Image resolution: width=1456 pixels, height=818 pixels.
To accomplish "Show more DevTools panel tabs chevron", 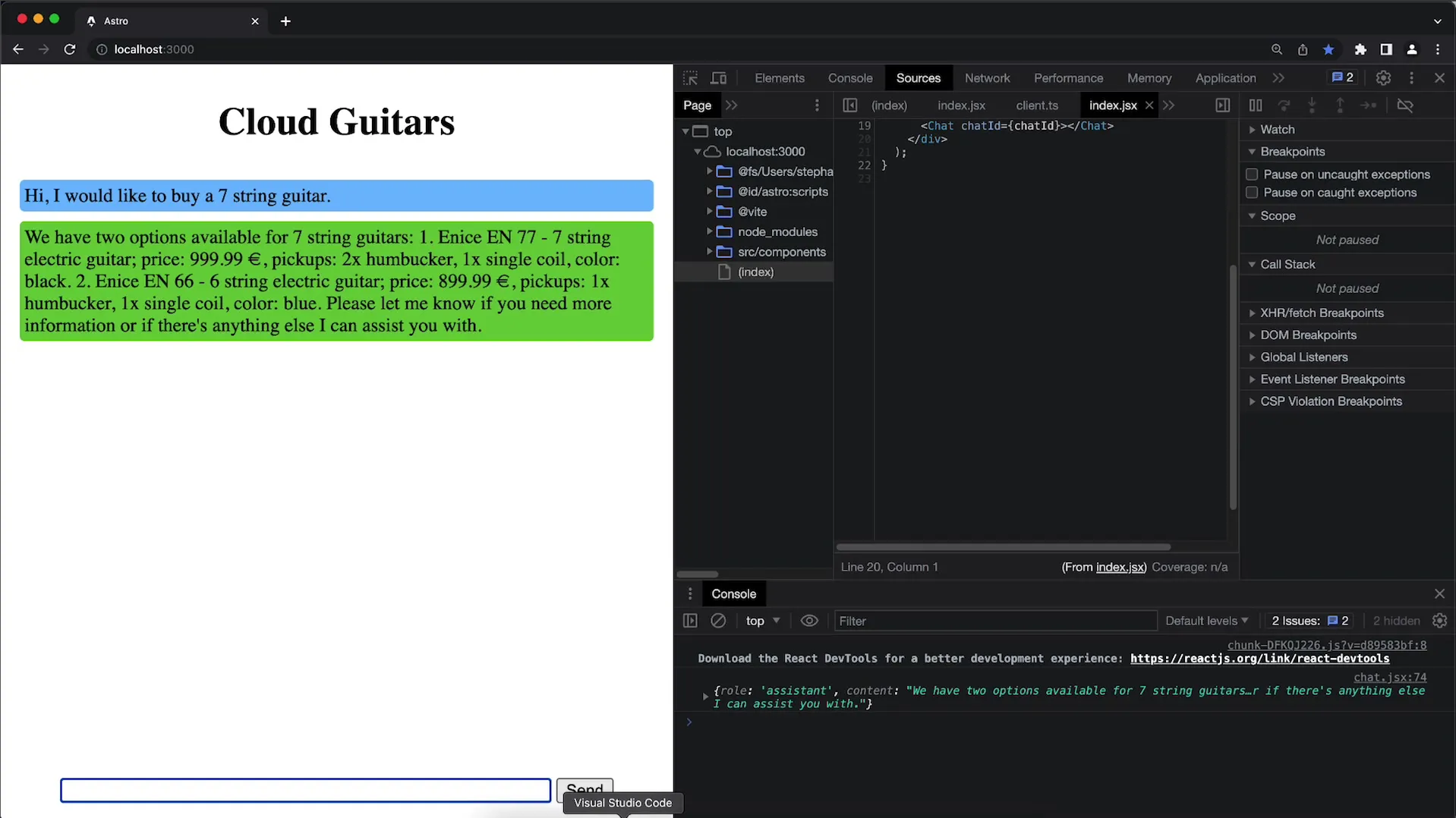I will coord(1279,78).
